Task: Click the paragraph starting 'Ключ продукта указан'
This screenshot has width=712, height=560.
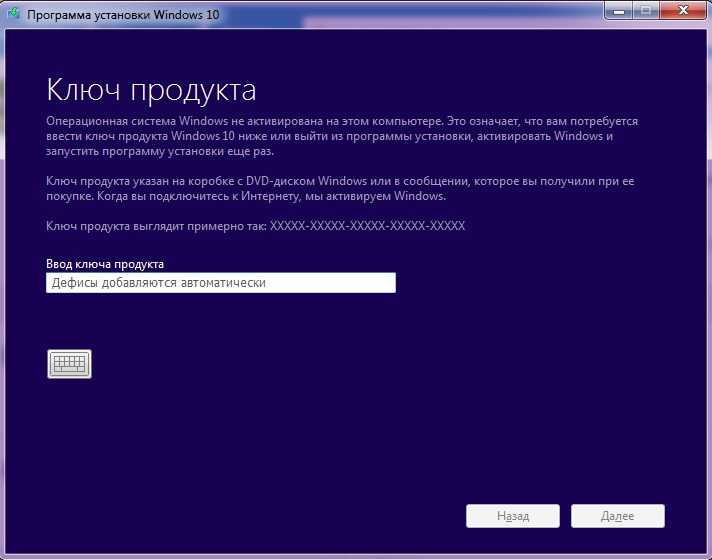Action: point(340,188)
